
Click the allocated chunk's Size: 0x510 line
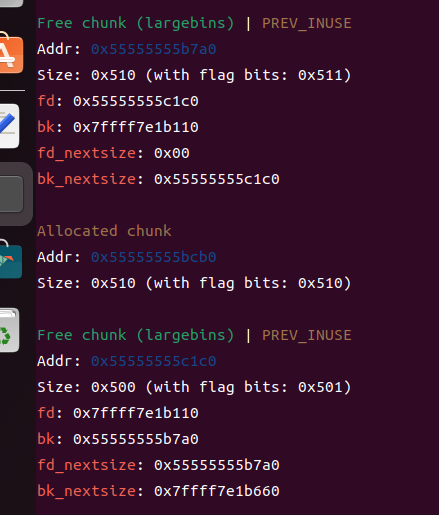pyautogui.click(x=194, y=283)
